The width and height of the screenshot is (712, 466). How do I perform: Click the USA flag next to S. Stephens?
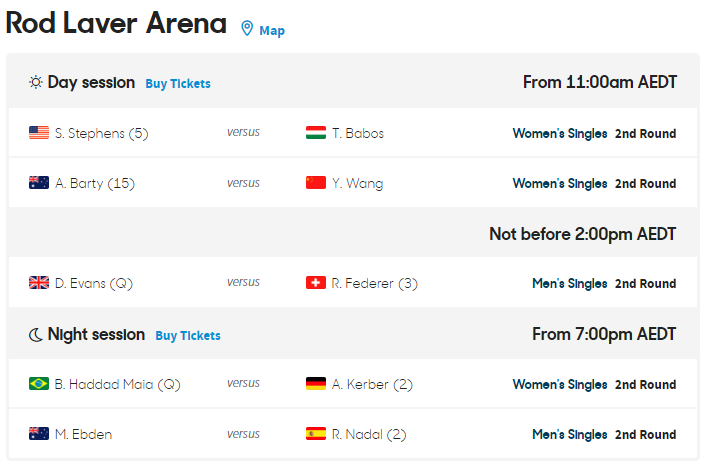(39, 133)
